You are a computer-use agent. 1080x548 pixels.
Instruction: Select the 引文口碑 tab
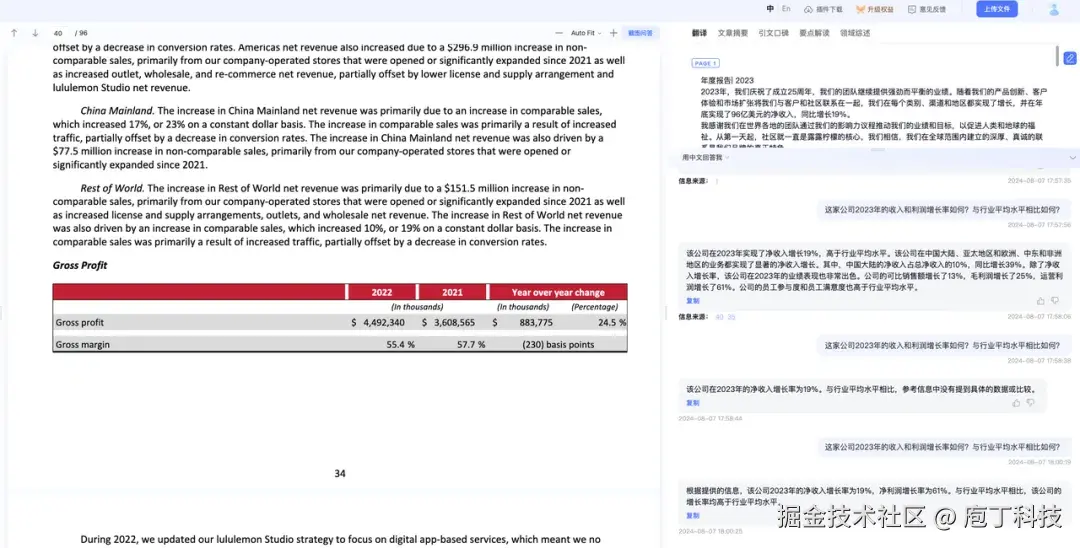pos(773,33)
